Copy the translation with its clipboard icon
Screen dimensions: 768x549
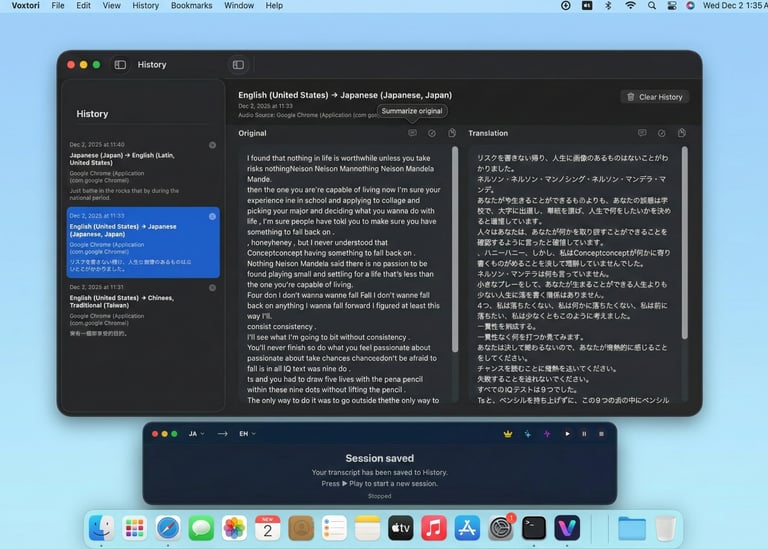[681, 133]
